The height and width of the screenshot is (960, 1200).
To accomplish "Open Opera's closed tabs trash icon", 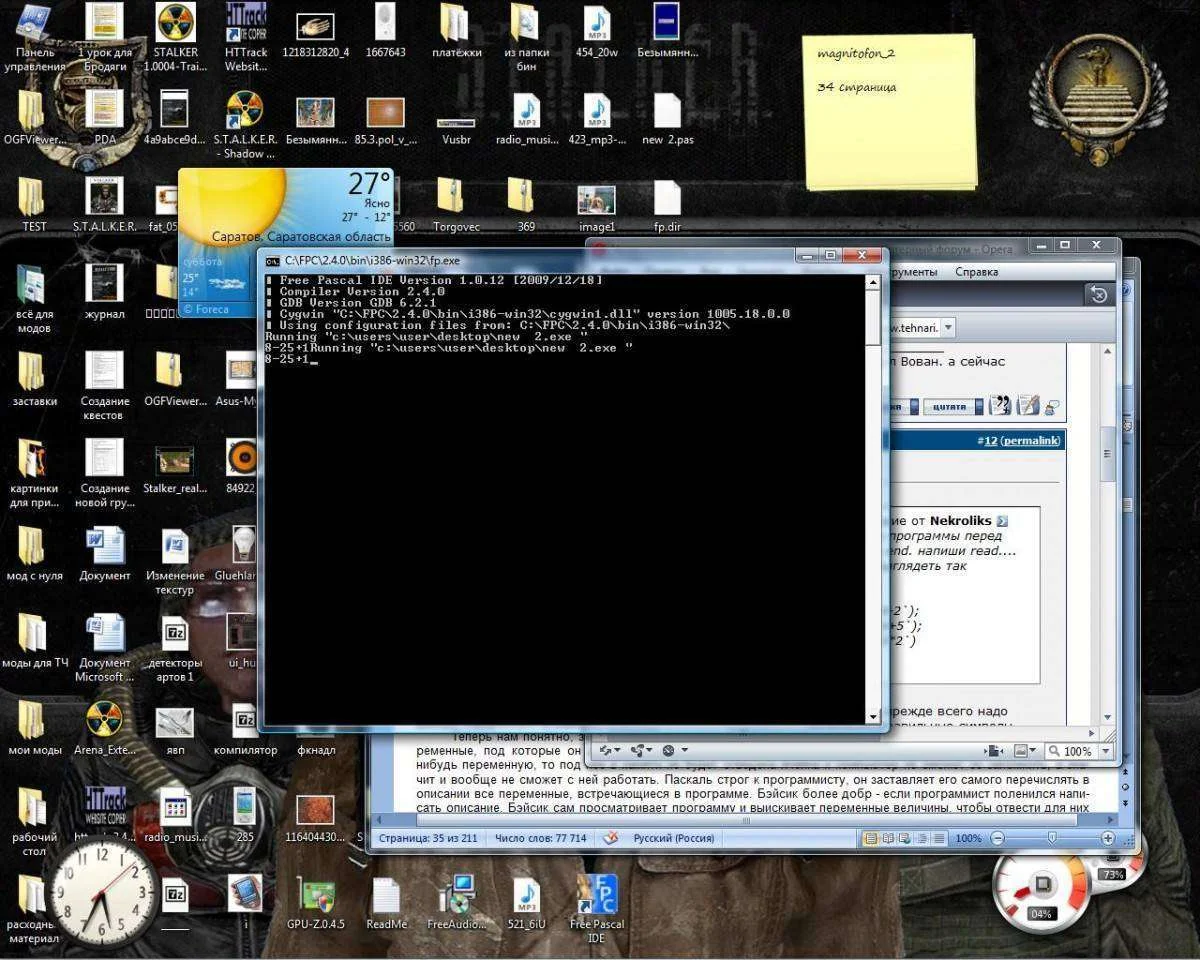I will 1099,294.
